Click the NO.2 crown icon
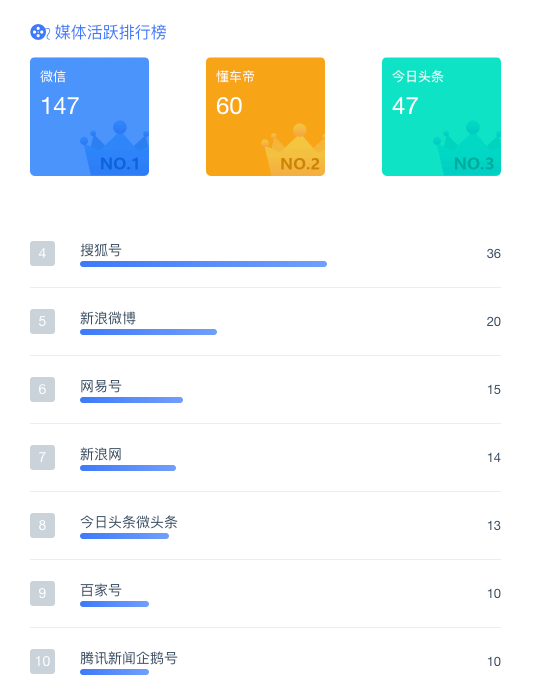Screen dimensions: 542x689 click(x=293, y=149)
